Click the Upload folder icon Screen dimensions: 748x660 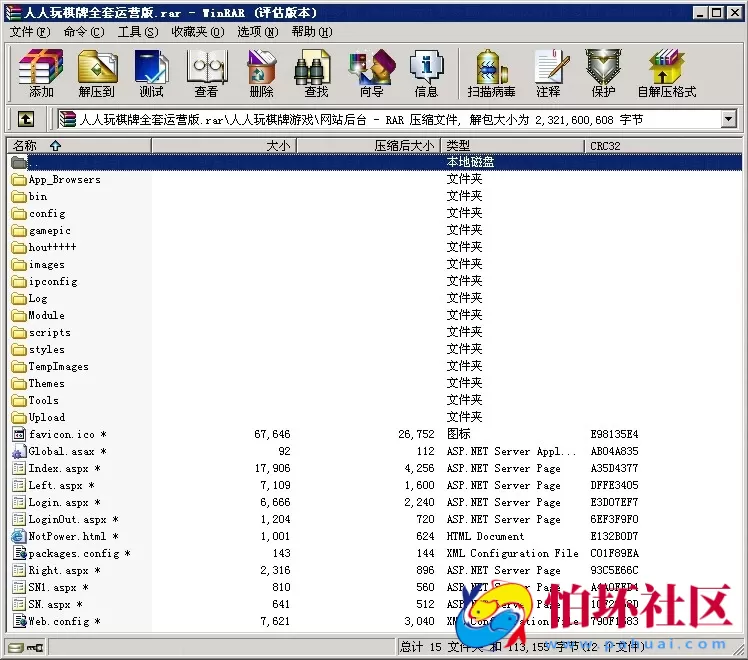pyautogui.click(x=19, y=417)
